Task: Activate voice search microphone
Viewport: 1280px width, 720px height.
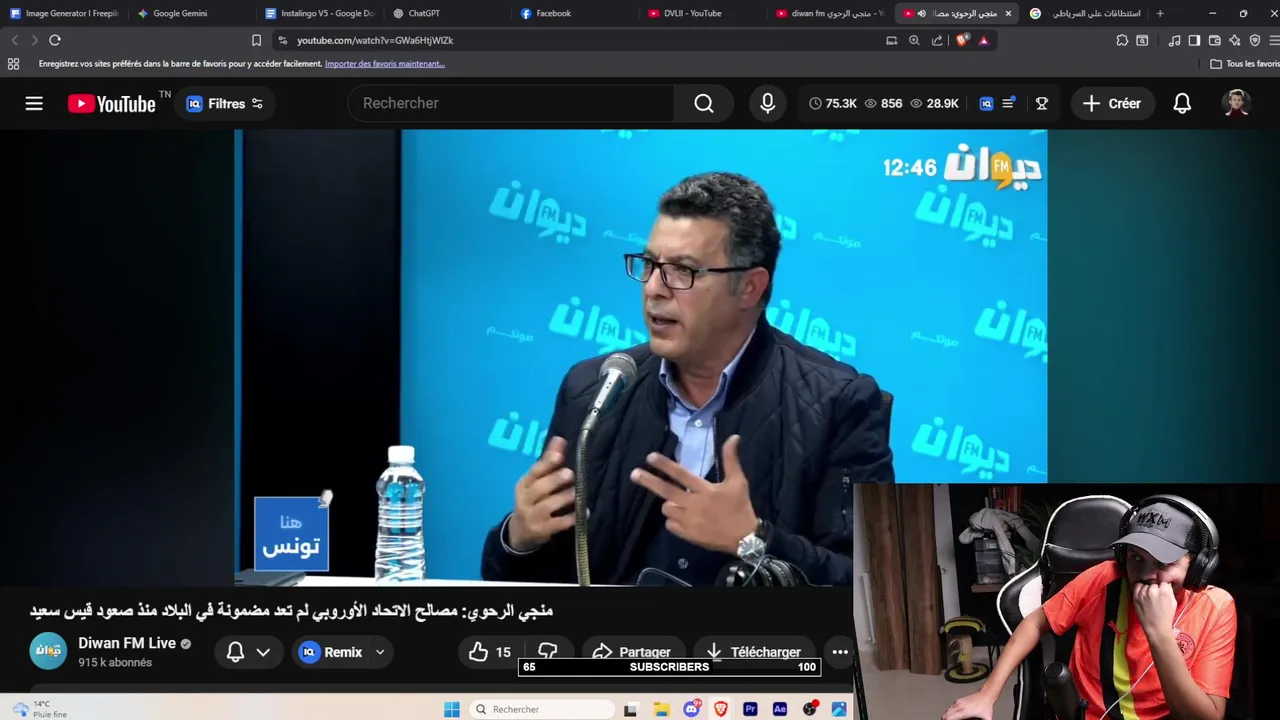Action: click(767, 103)
